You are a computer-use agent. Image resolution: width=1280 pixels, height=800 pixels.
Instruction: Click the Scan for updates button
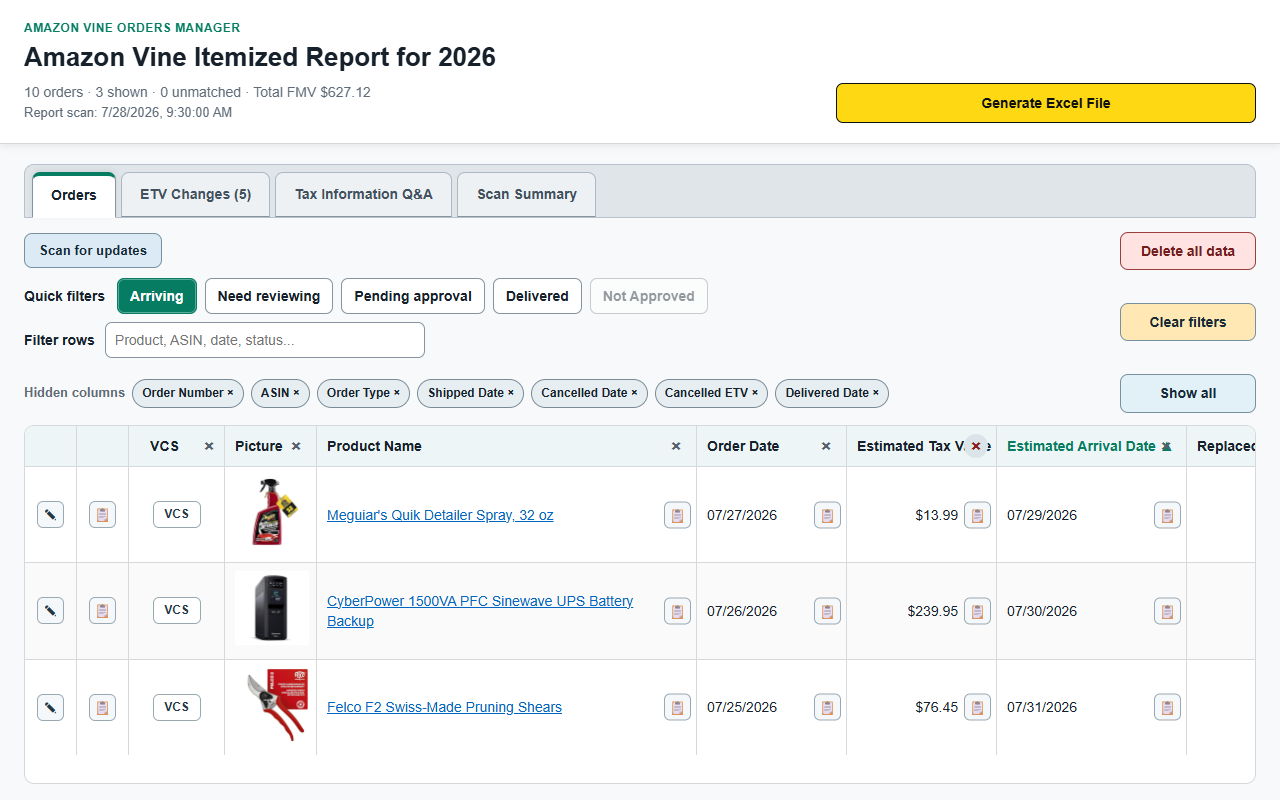tap(93, 251)
